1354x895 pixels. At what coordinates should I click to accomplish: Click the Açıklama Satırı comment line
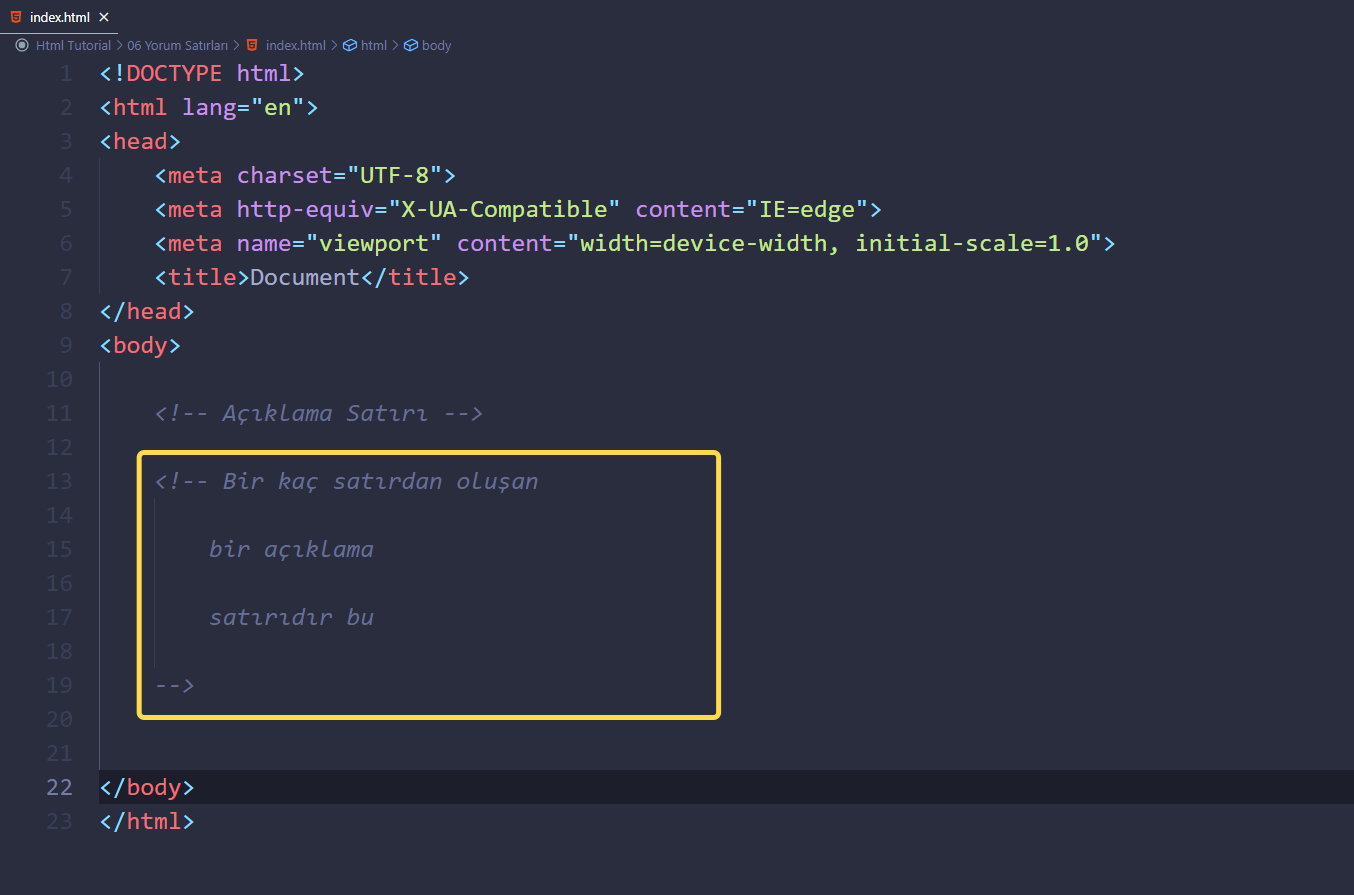coord(319,413)
